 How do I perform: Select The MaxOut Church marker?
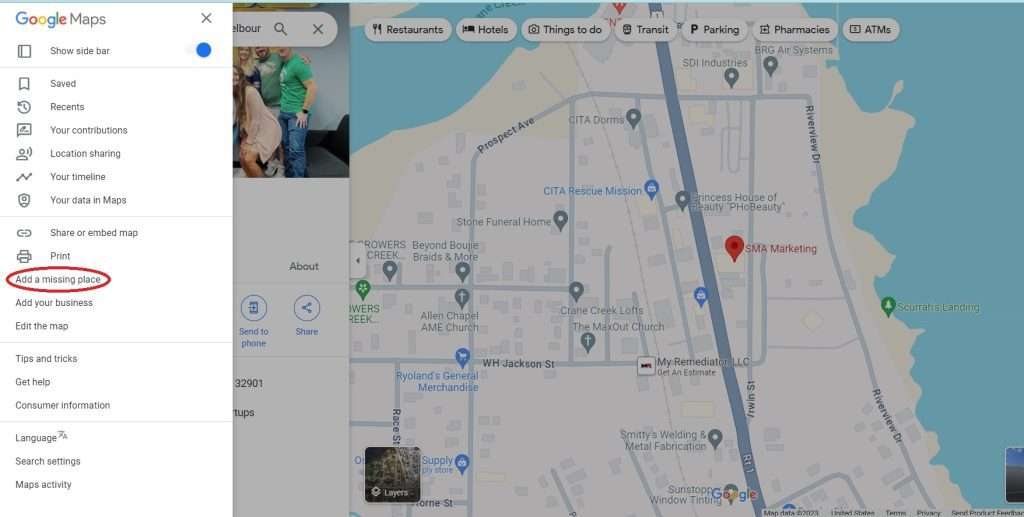(x=588, y=342)
